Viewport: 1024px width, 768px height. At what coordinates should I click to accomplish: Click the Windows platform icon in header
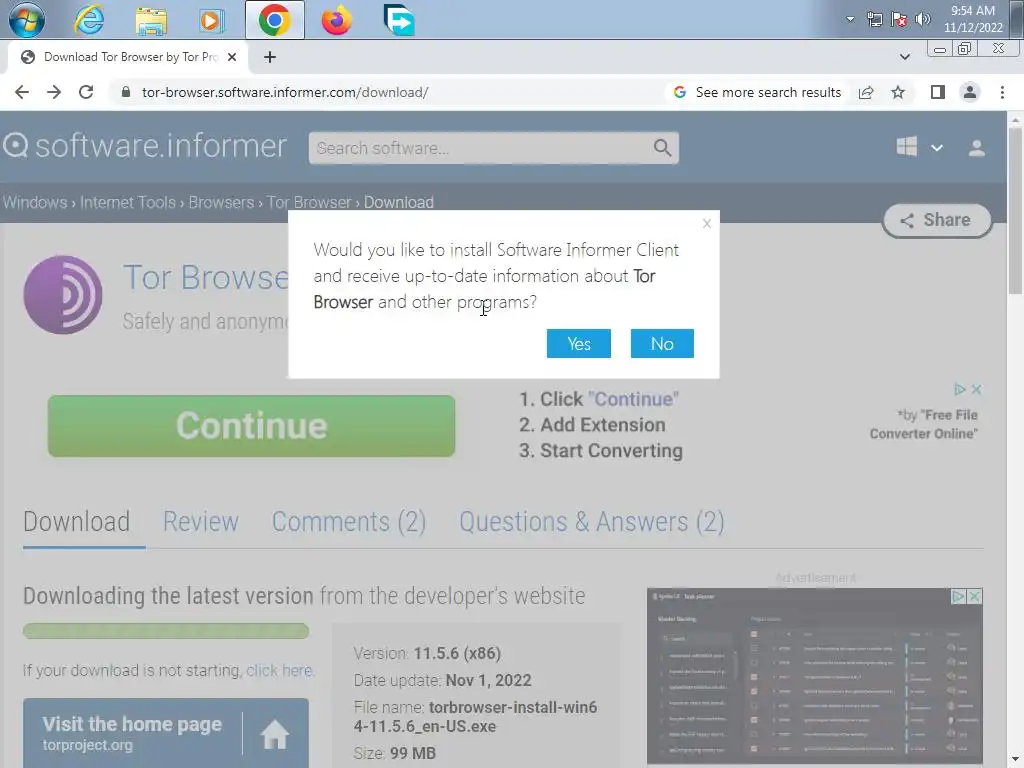[x=906, y=147]
